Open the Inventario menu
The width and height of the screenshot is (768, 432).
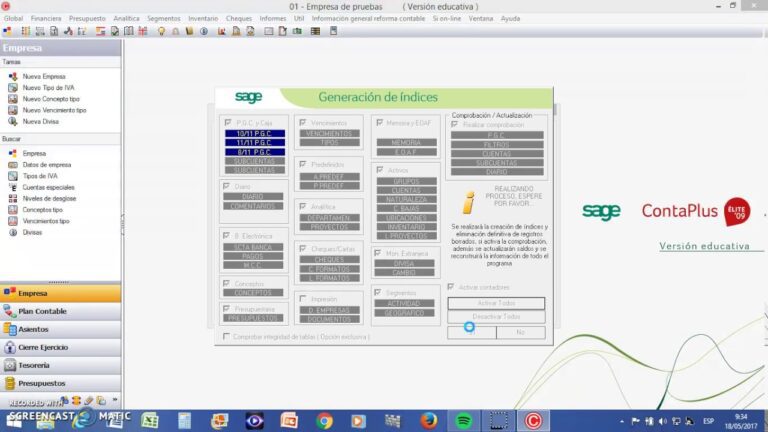[x=203, y=18]
